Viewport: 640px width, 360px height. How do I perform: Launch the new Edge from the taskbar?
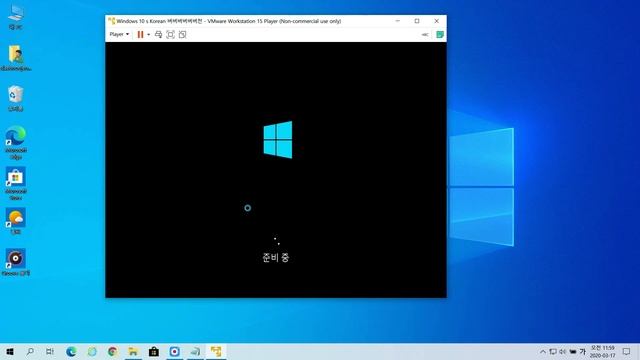[x=71, y=351]
